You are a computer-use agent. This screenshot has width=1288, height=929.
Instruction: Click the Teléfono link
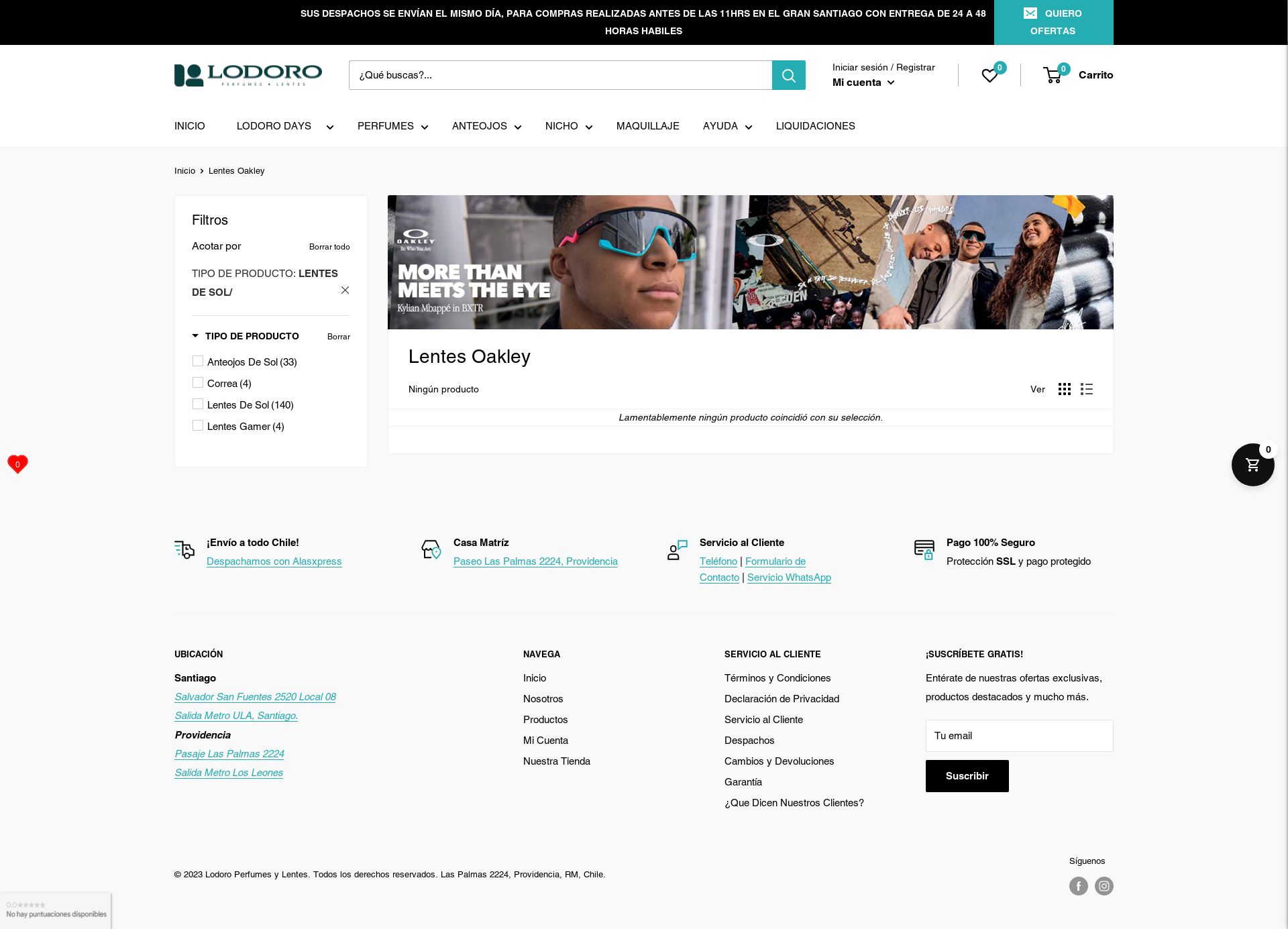(x=718, y=561)
